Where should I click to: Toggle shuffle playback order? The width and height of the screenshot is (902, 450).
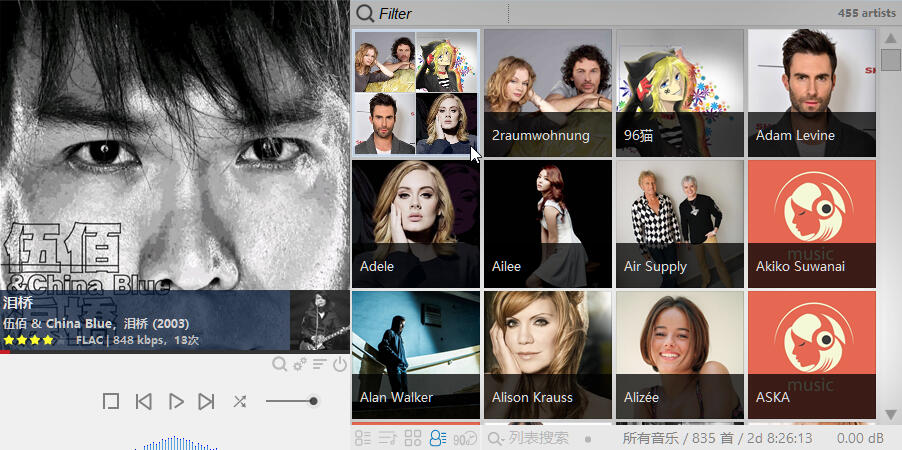pyautogui.click(x=240, y=401)
